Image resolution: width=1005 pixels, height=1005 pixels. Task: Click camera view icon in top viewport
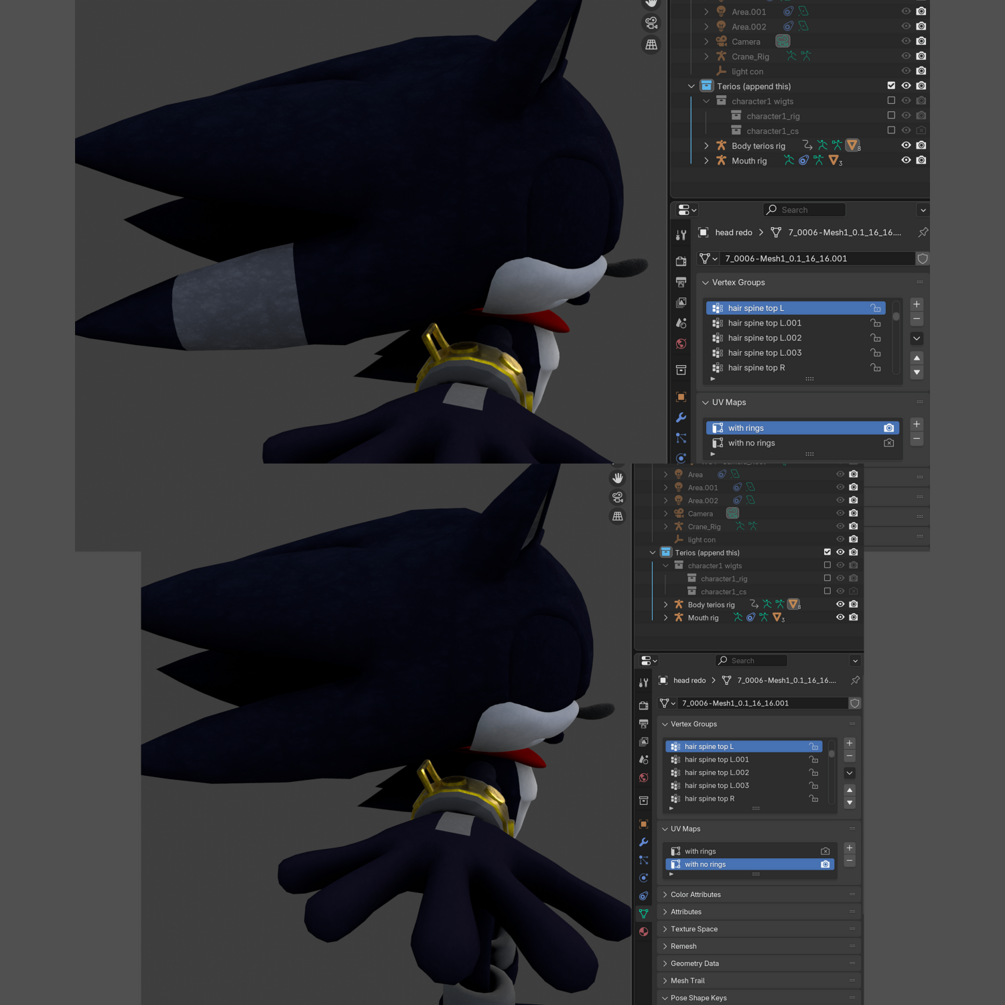coord(651,24)
